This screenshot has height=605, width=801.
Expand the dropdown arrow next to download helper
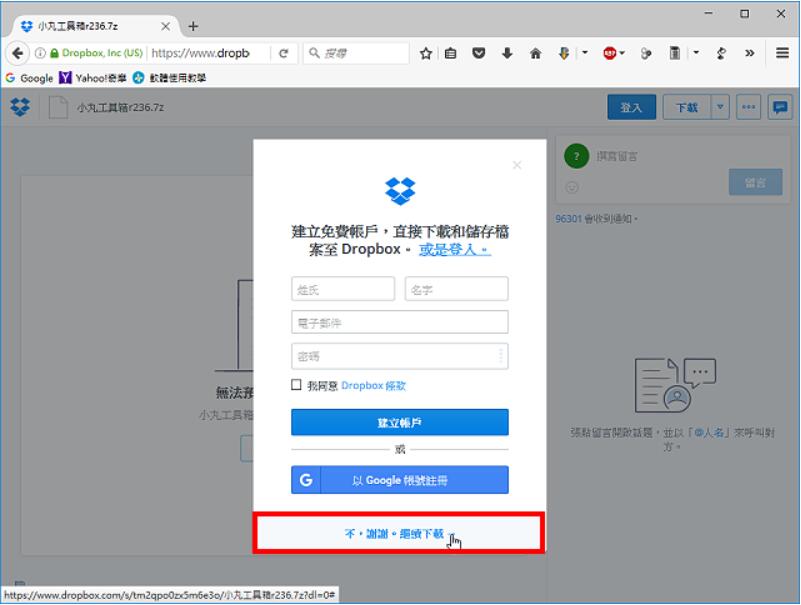(x=585, y=53)
